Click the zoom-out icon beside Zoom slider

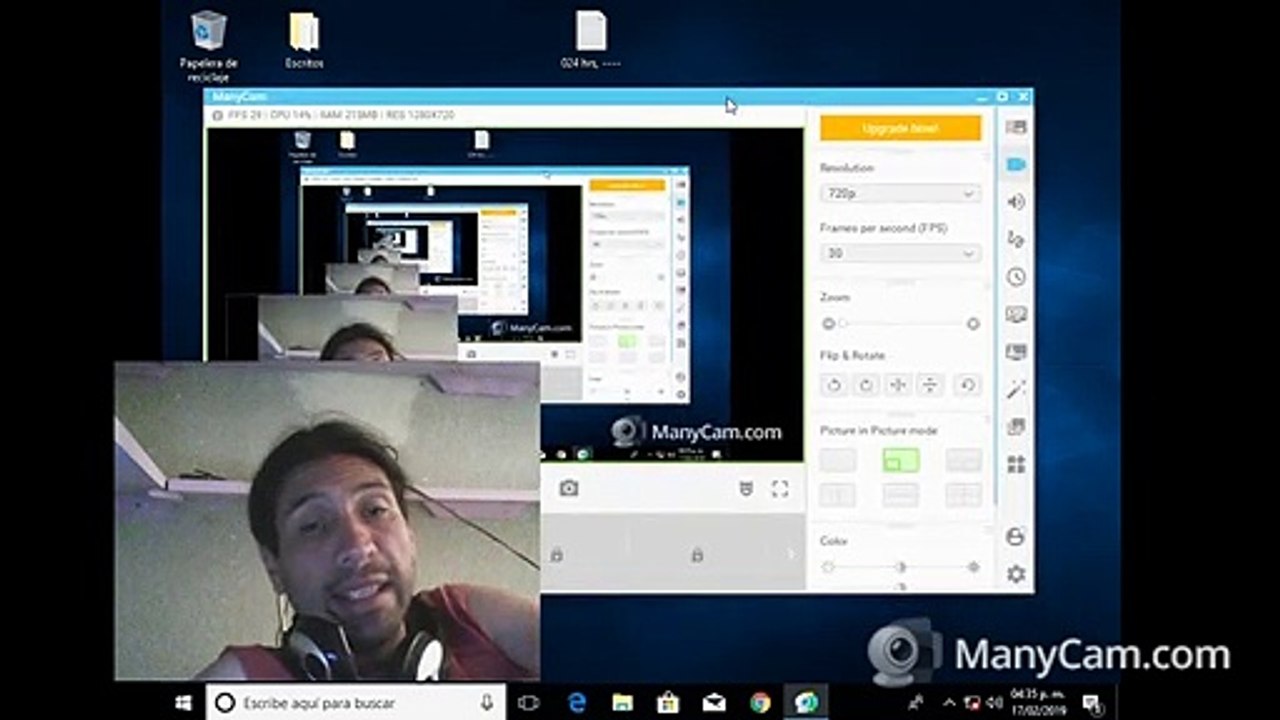pyautogui.click(x=828, y=324)
